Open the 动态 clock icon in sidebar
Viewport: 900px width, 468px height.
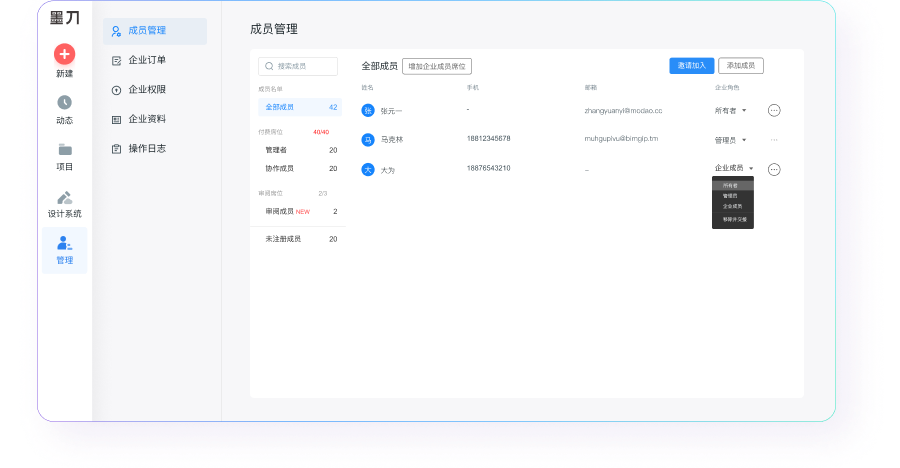[64, 102]
